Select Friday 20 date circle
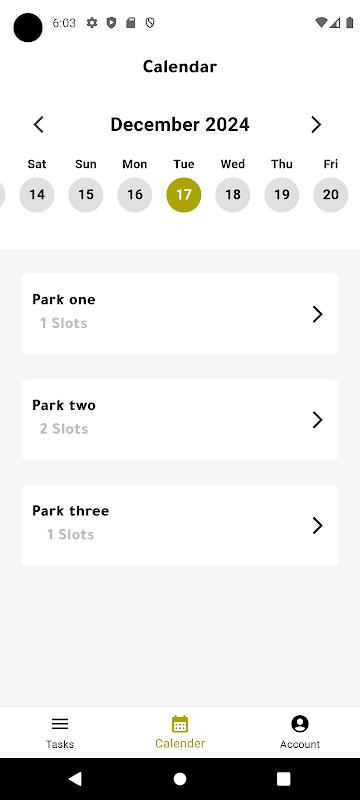Viewport: 360px width, 800px height. 330,194
